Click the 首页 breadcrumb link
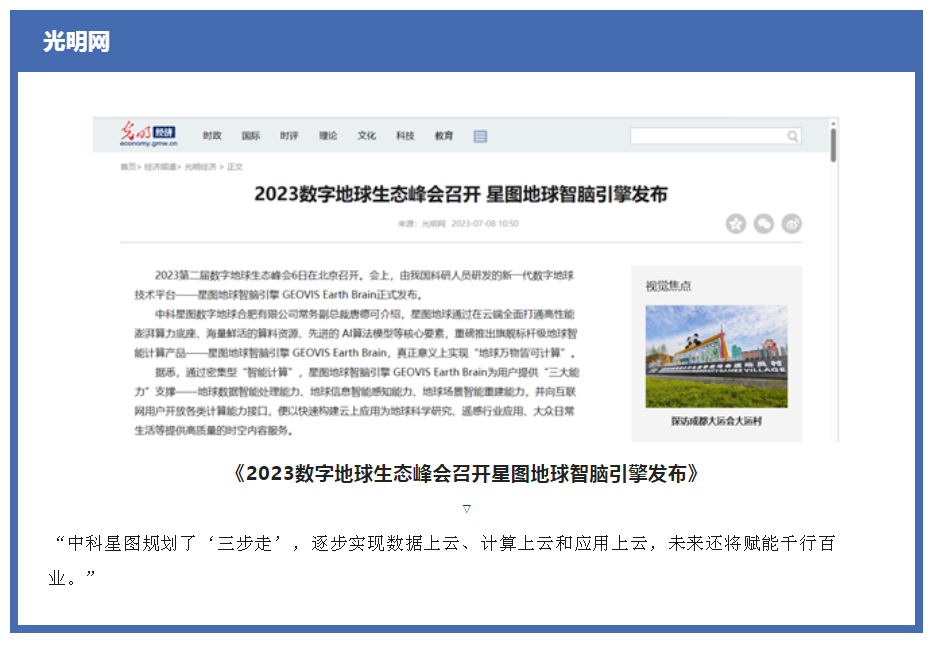Viewport: 938px width, 652px height. [128, 167]
